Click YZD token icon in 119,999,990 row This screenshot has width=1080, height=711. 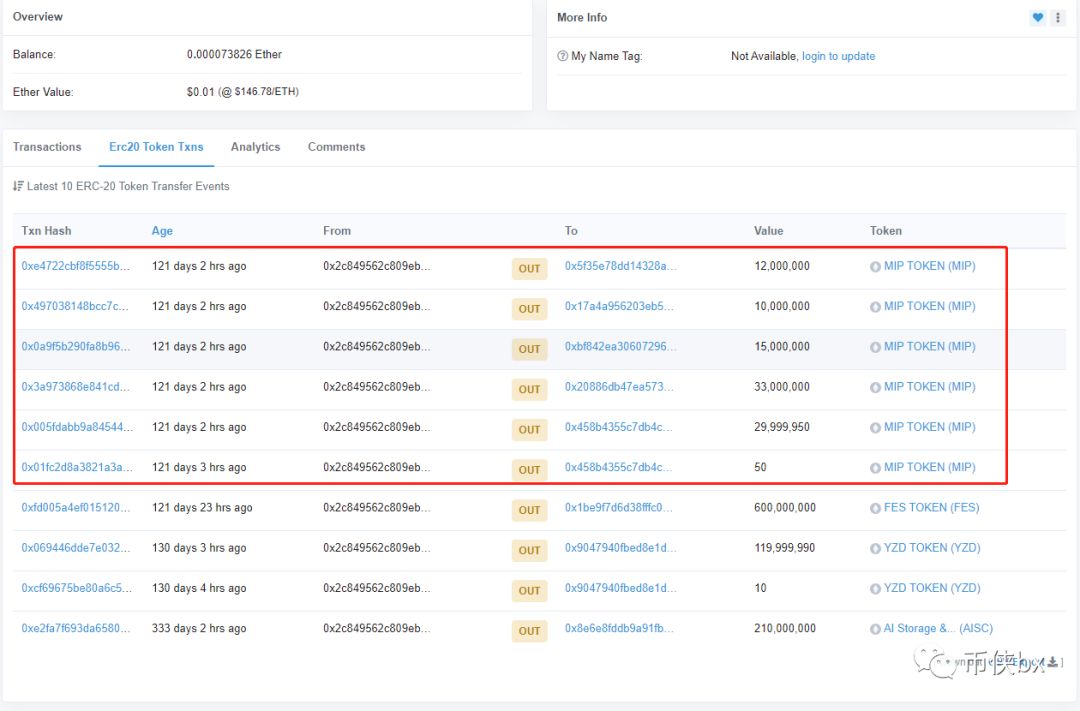click(875, 549)
